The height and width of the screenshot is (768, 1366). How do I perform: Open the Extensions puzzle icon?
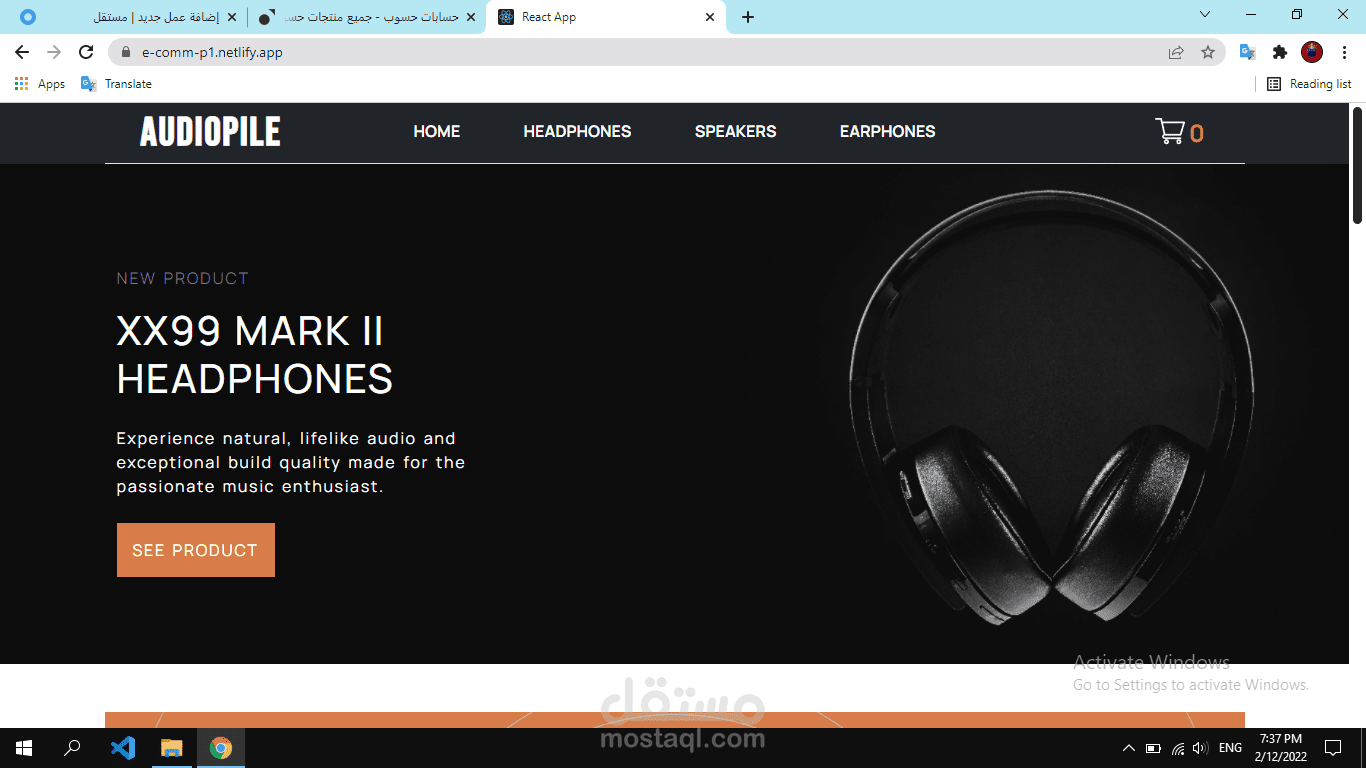(1280, 52)
